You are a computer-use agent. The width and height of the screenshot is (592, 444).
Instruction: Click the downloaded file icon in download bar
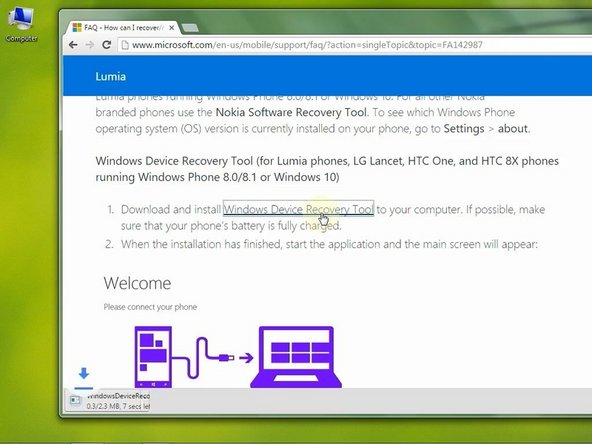[75, 400]
